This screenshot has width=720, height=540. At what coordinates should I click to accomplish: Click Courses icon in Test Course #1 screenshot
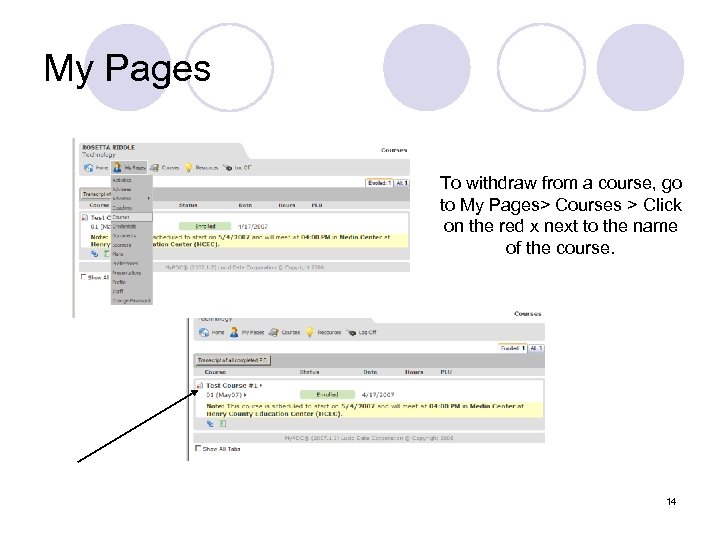pos(274,332)
